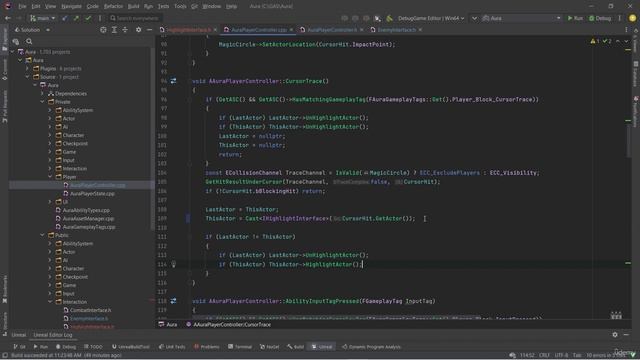Click the Debug button
640x360 pixels.
pos(600,18)
